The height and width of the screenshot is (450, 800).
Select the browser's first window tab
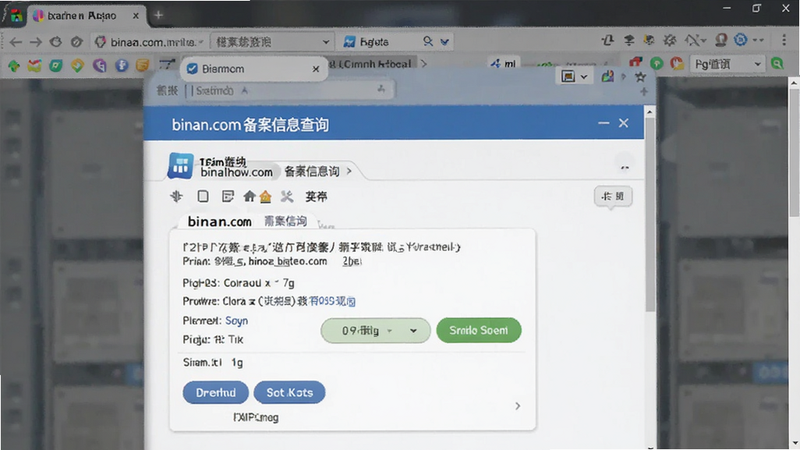click(88, 16)
